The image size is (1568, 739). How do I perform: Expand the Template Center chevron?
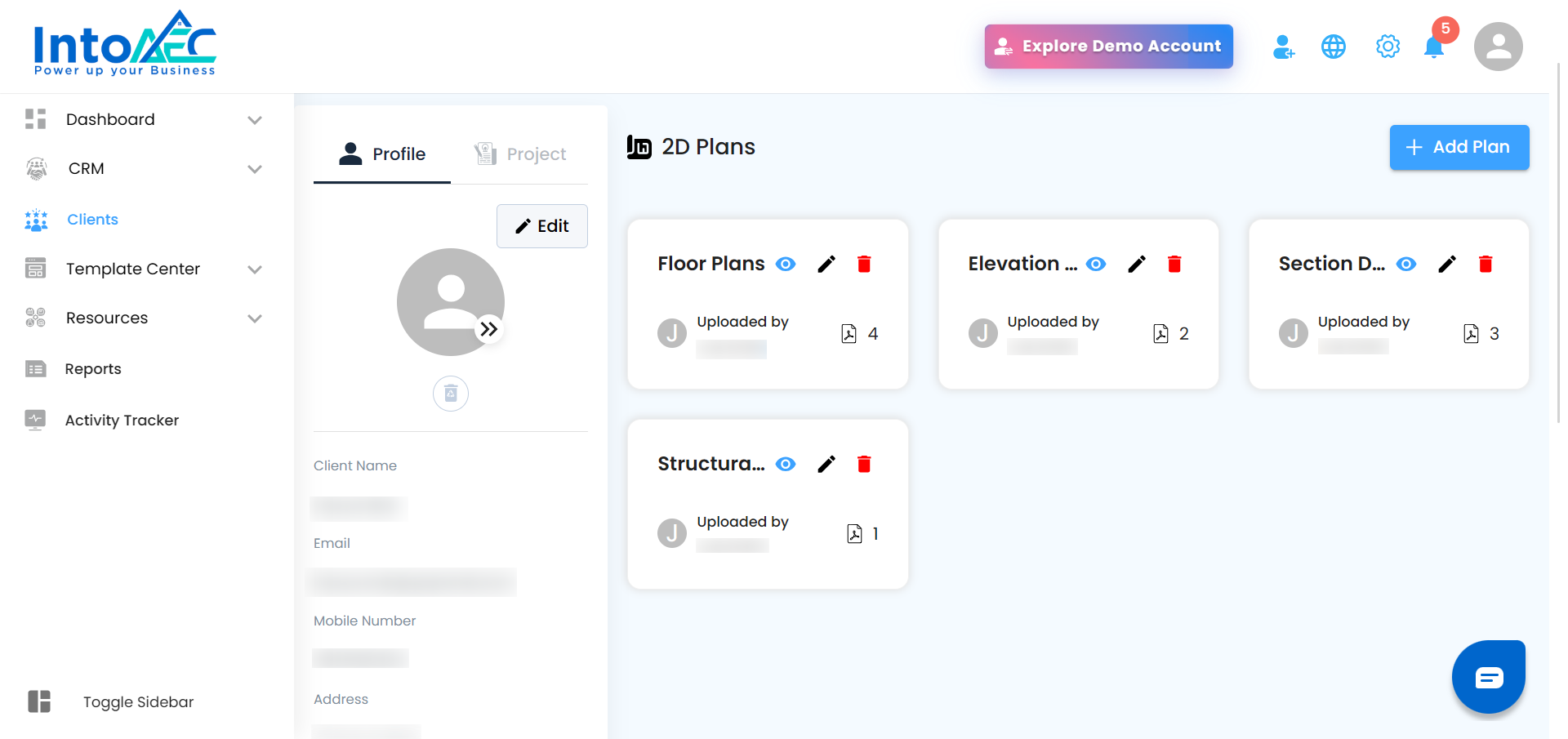click(x=255, y=269)
